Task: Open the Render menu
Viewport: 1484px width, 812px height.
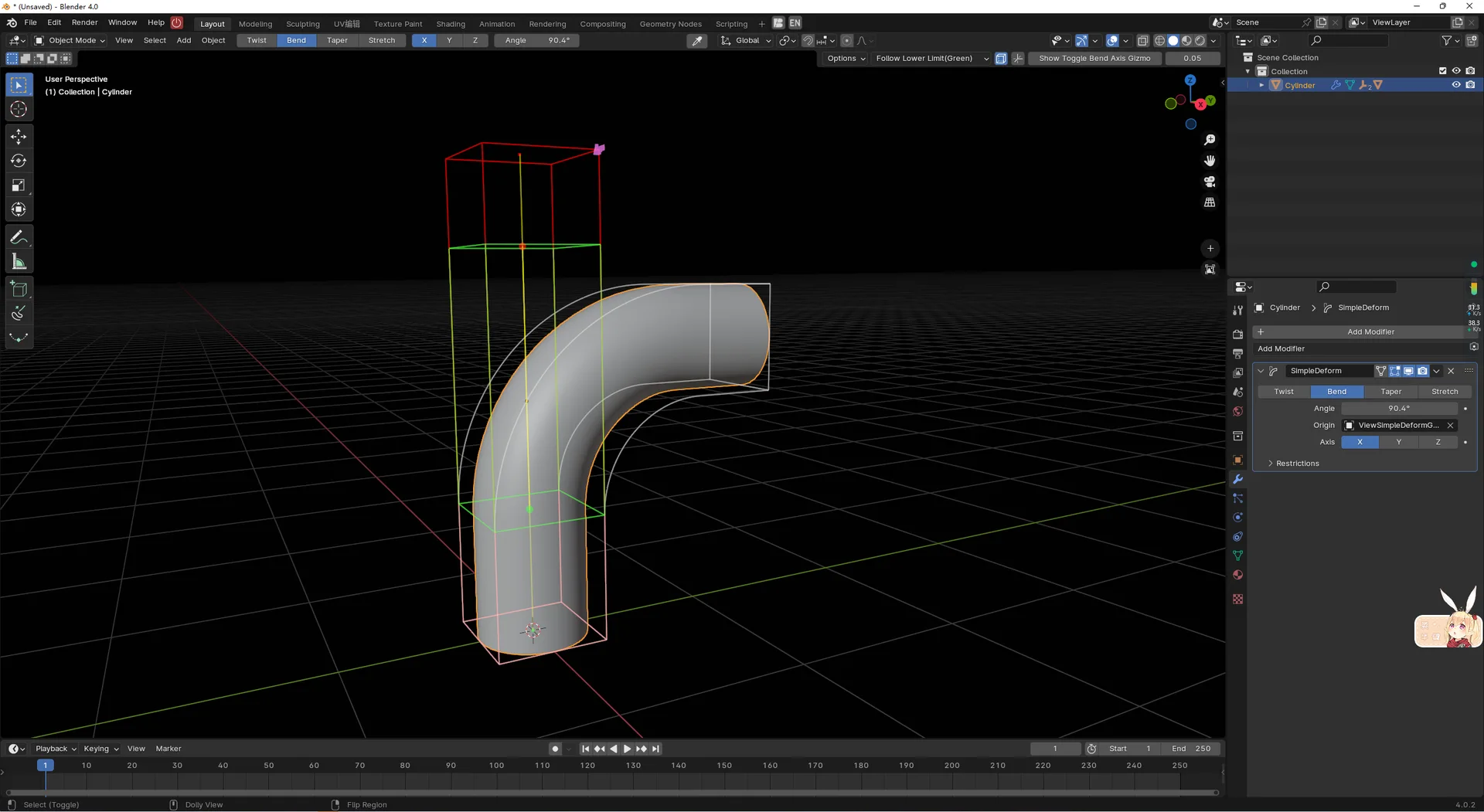Action: pos(85,22)
